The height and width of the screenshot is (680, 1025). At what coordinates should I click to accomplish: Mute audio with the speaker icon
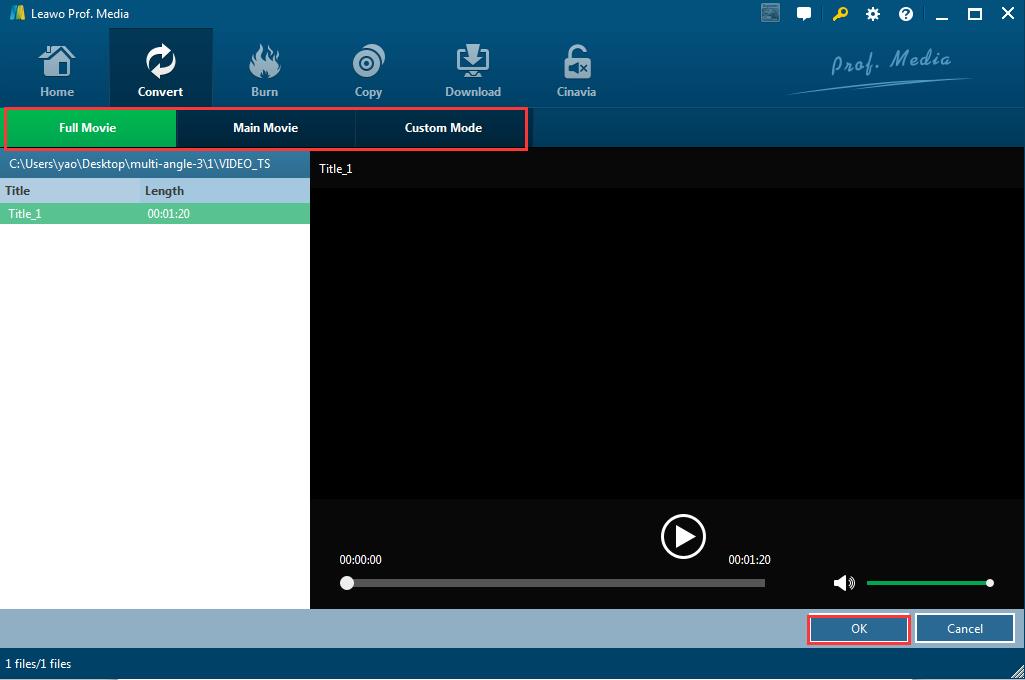(844, 583)
